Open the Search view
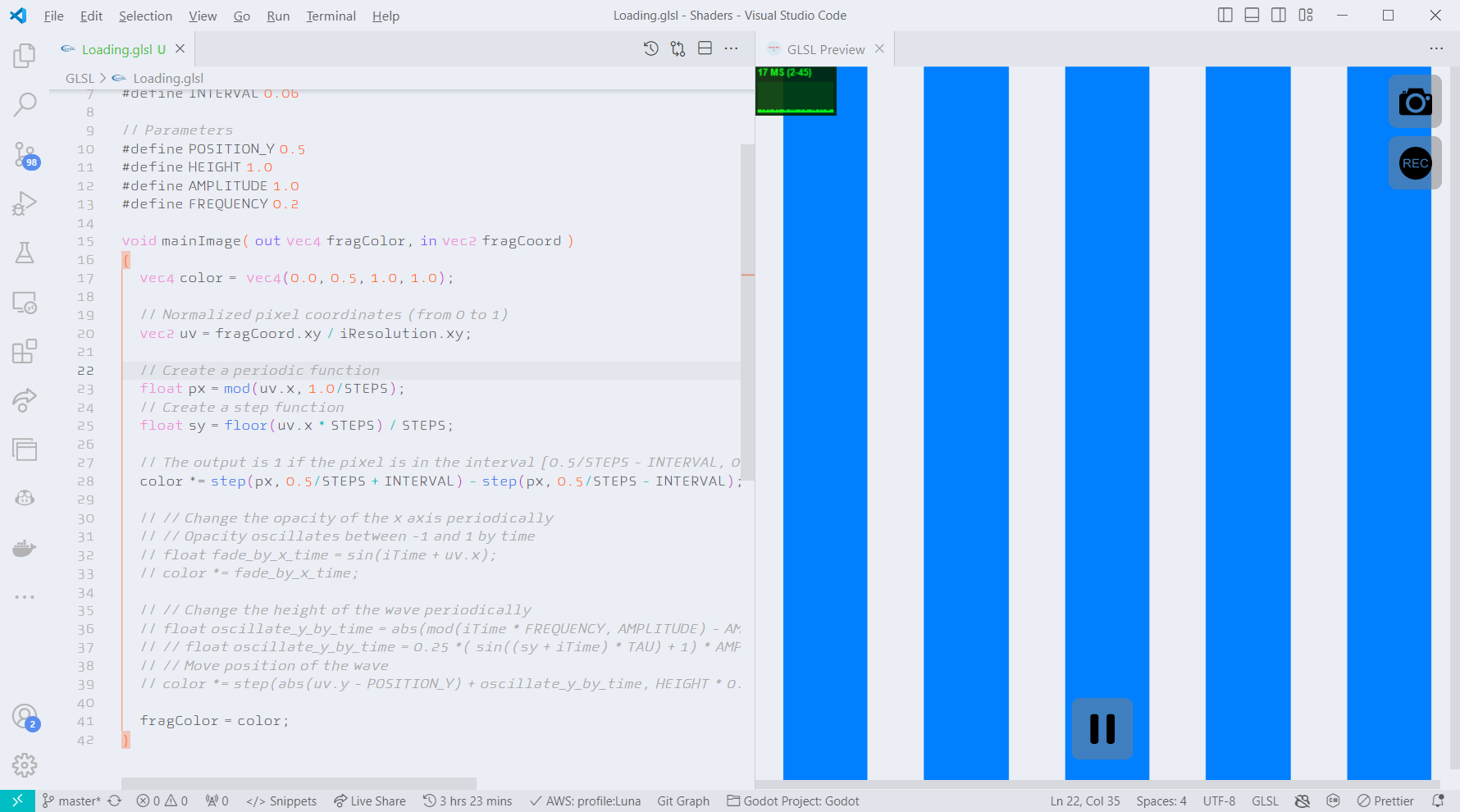The height and width of the screenshot is (812, 1460). pos(25,104)
